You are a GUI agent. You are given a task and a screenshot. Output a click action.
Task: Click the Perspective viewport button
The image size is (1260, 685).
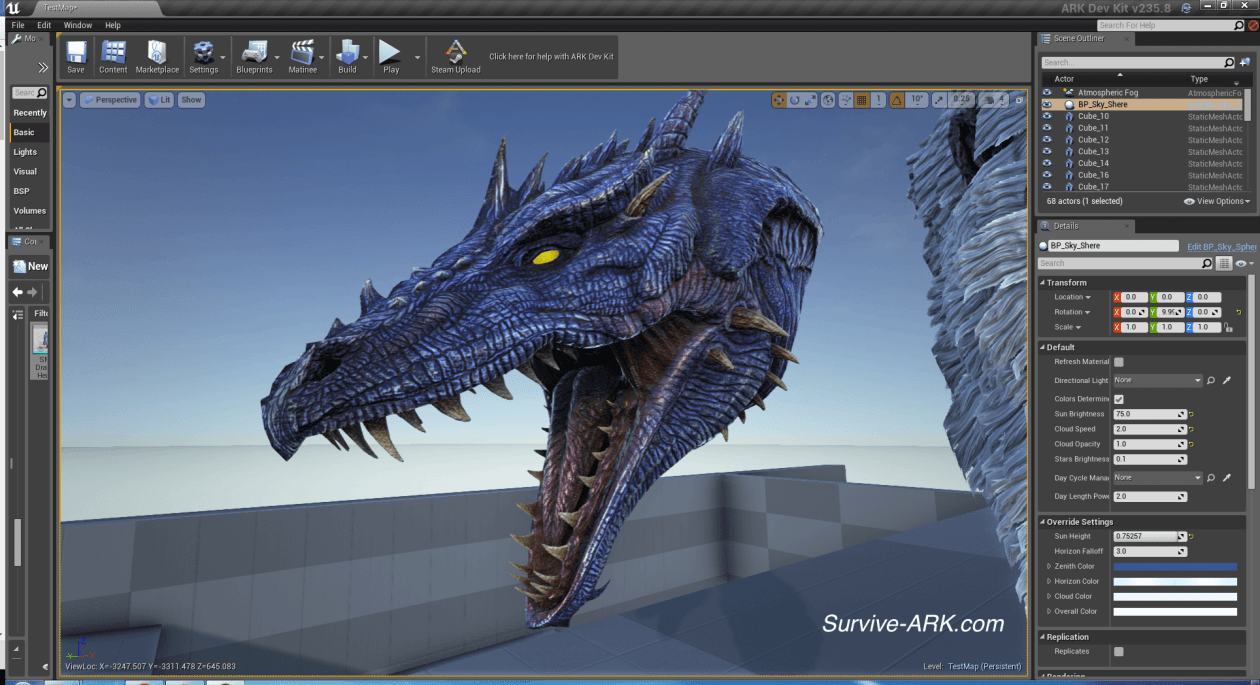110,100
